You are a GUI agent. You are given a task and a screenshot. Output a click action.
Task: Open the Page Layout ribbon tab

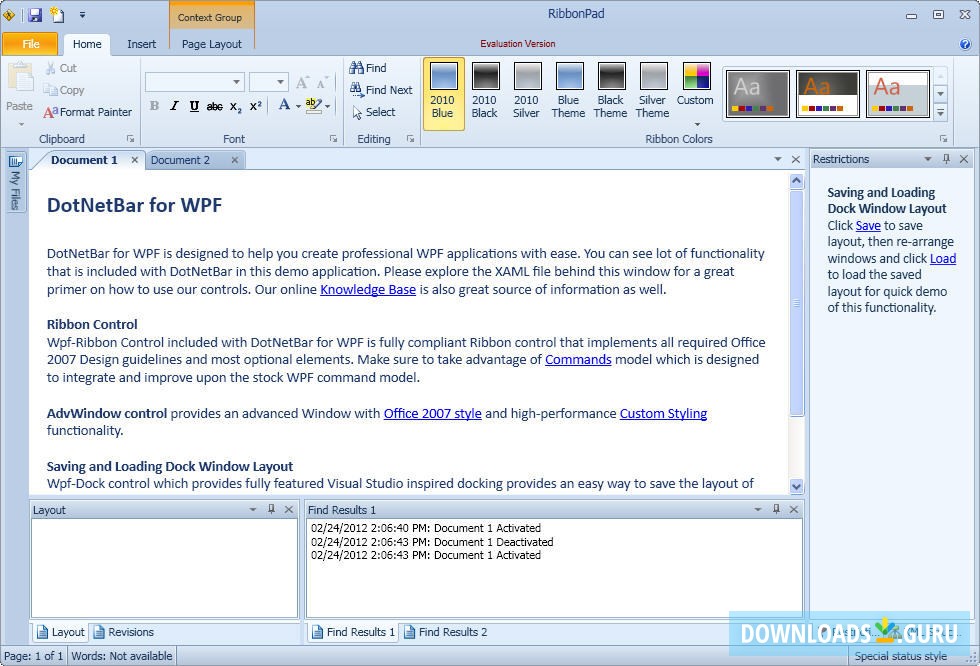point(211,44)
